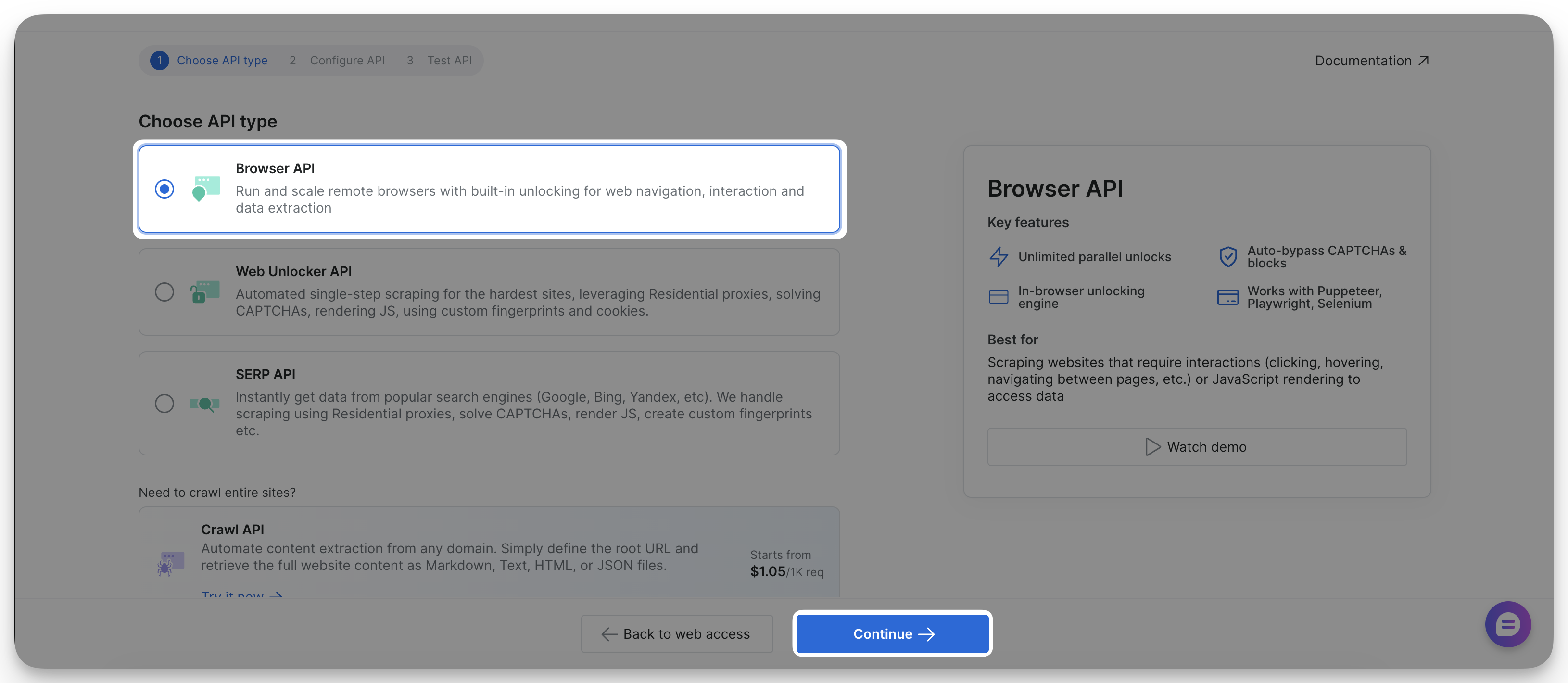Click the Crawl API spider icon
Screen dimensions: 1568x683
(171, 563)
